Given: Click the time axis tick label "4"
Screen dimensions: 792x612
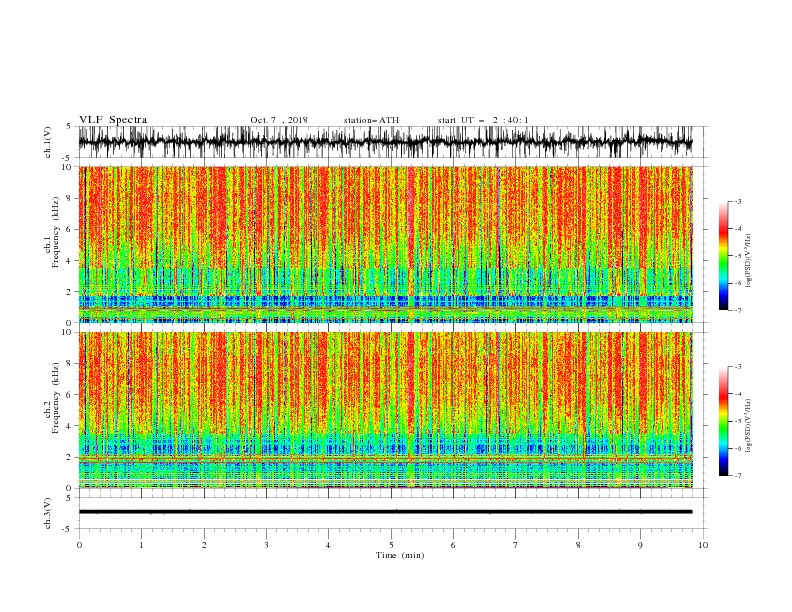Looking at the screenshot, I should click(x=328, y=545).
